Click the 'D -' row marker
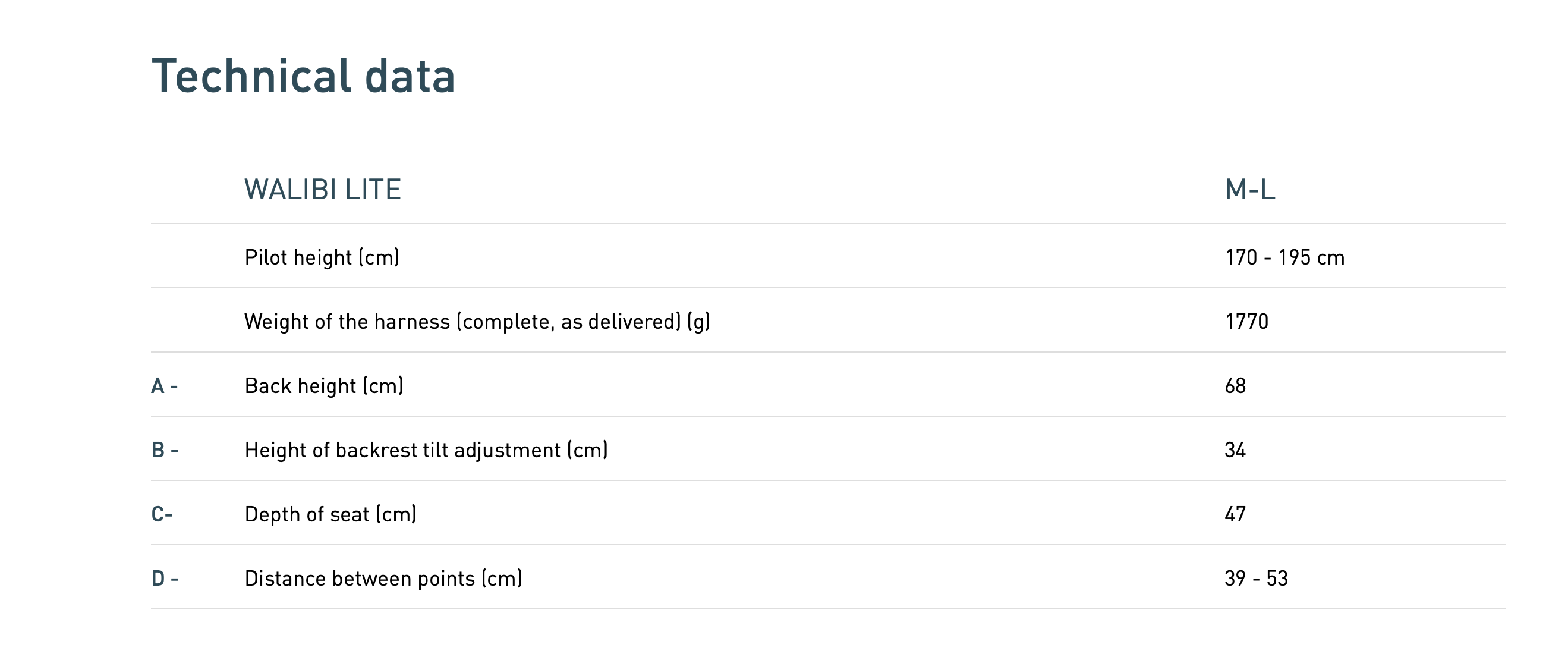This screenshot has height=660, width=1568. [164, 579]
